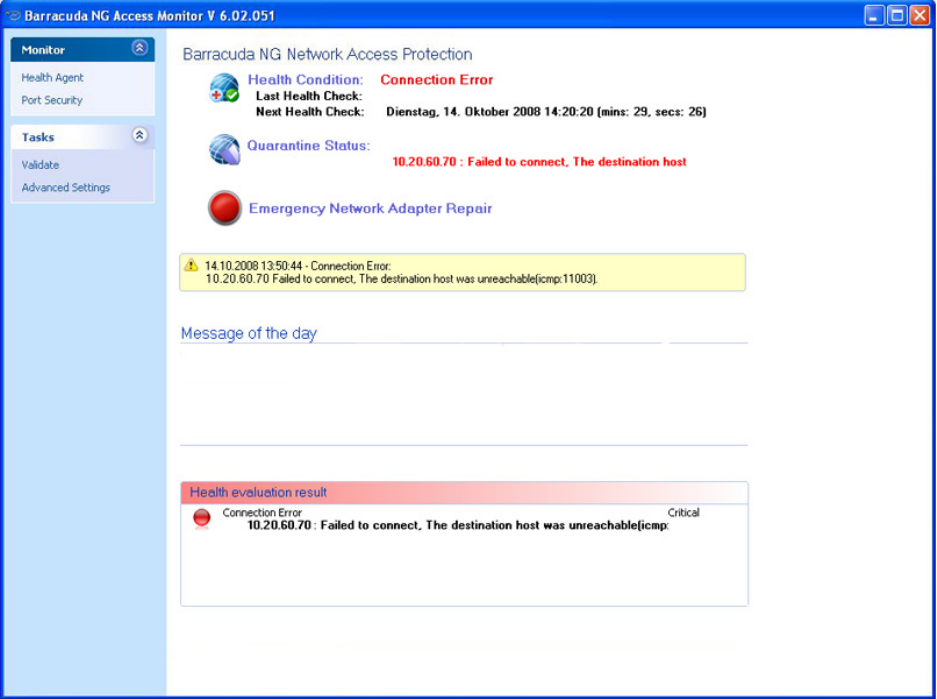Click the Critical severity label
This screenshot has height=699, width=937.
pos(684,513)
